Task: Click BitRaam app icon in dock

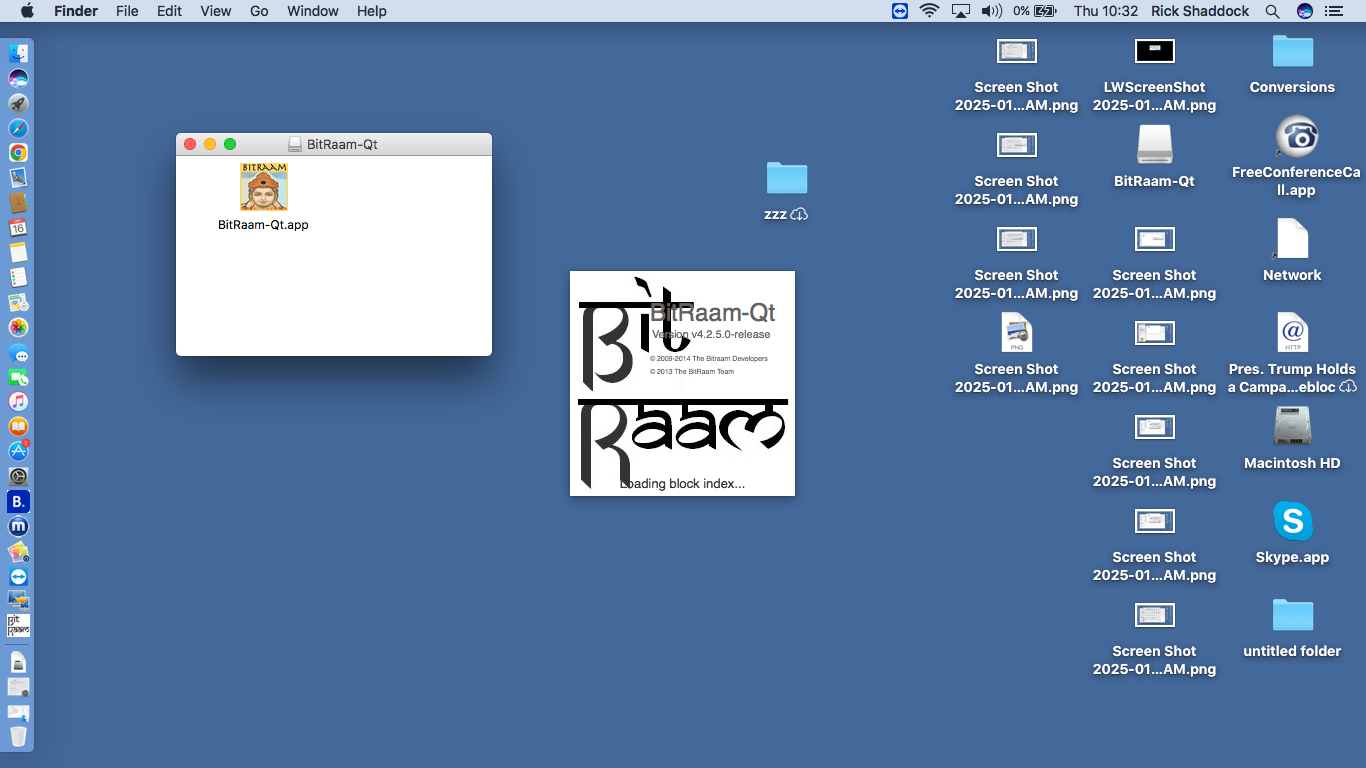Action: click(18, 626)
